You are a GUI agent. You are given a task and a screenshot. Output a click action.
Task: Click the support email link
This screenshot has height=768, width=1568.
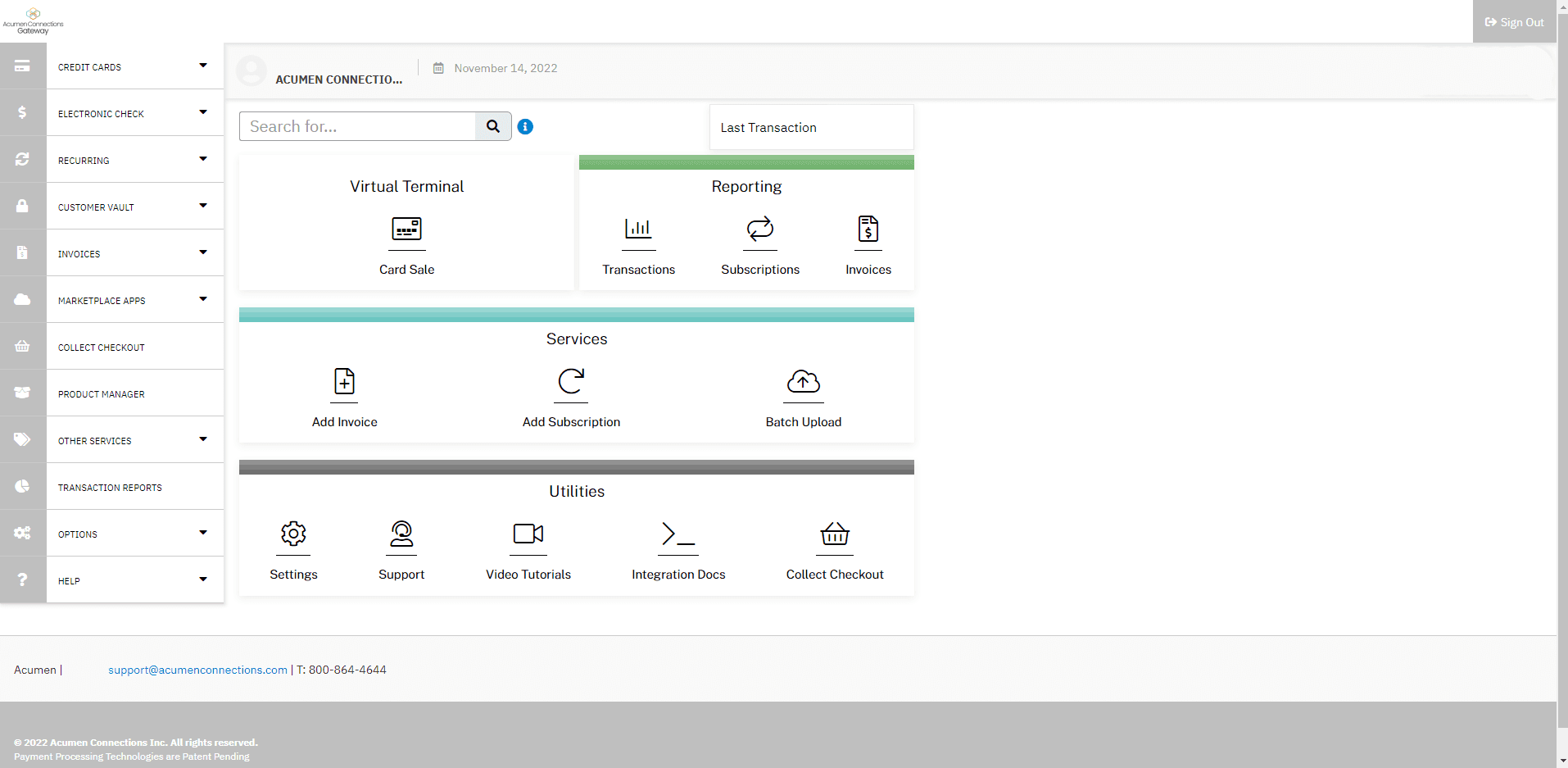198,670
